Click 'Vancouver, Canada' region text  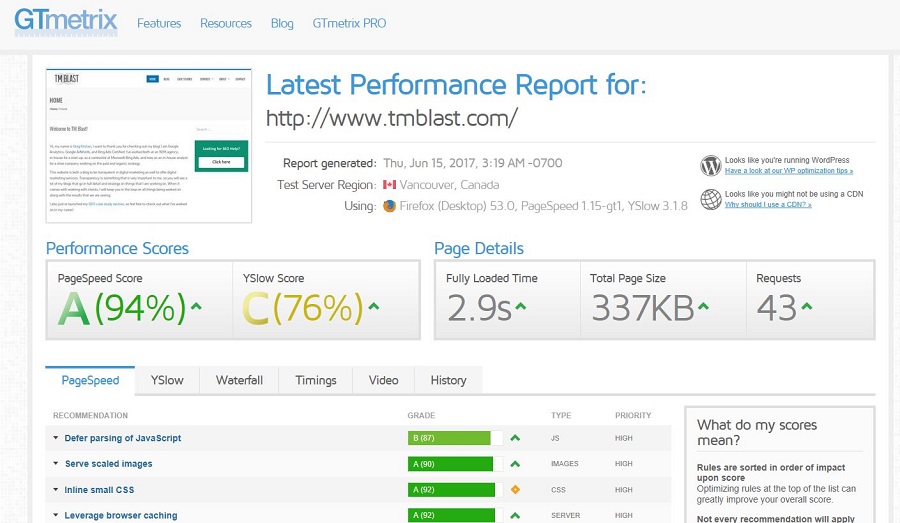click(449, 185)
